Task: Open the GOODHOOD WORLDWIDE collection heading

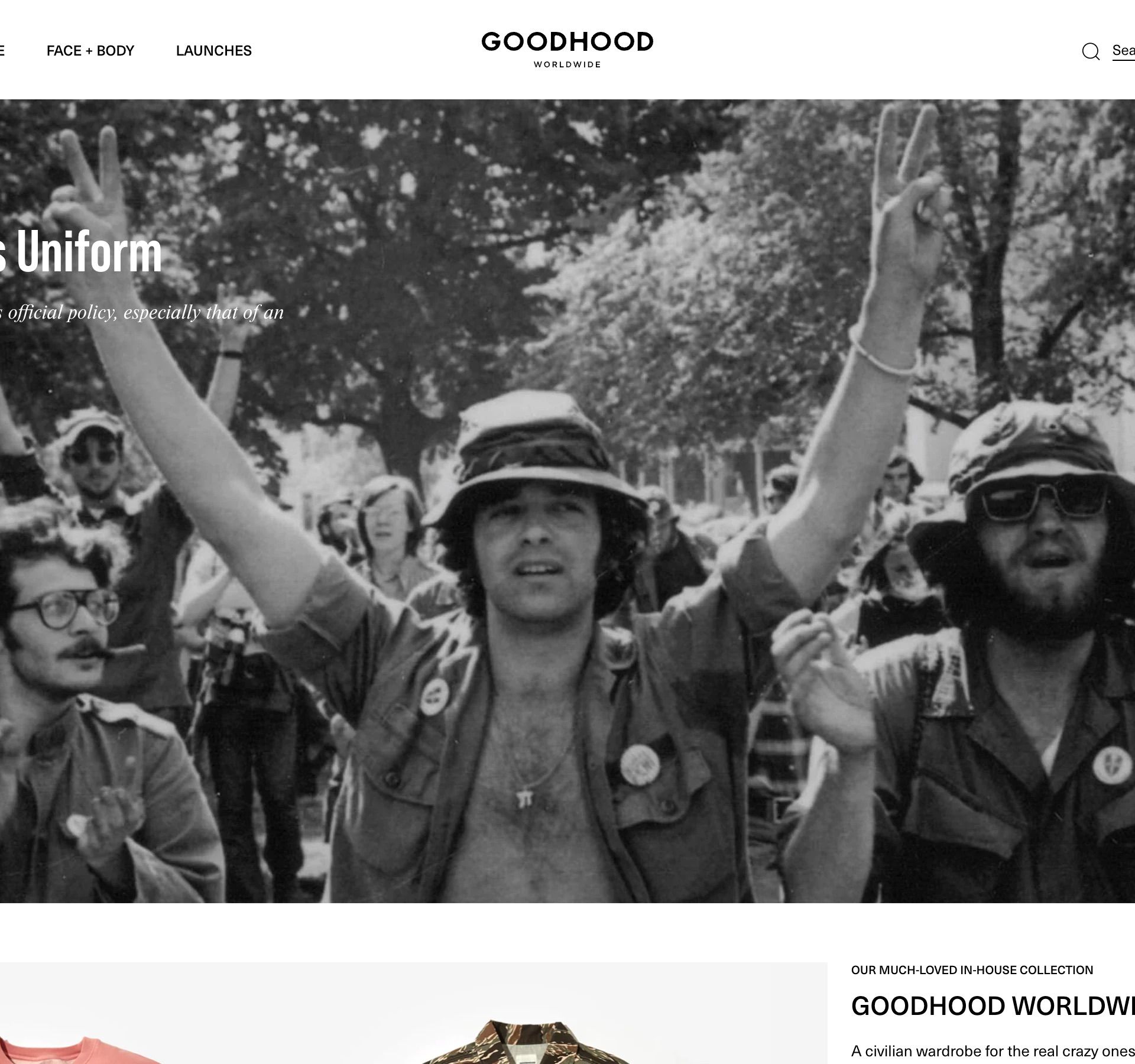Action: tap(993, 1005)
